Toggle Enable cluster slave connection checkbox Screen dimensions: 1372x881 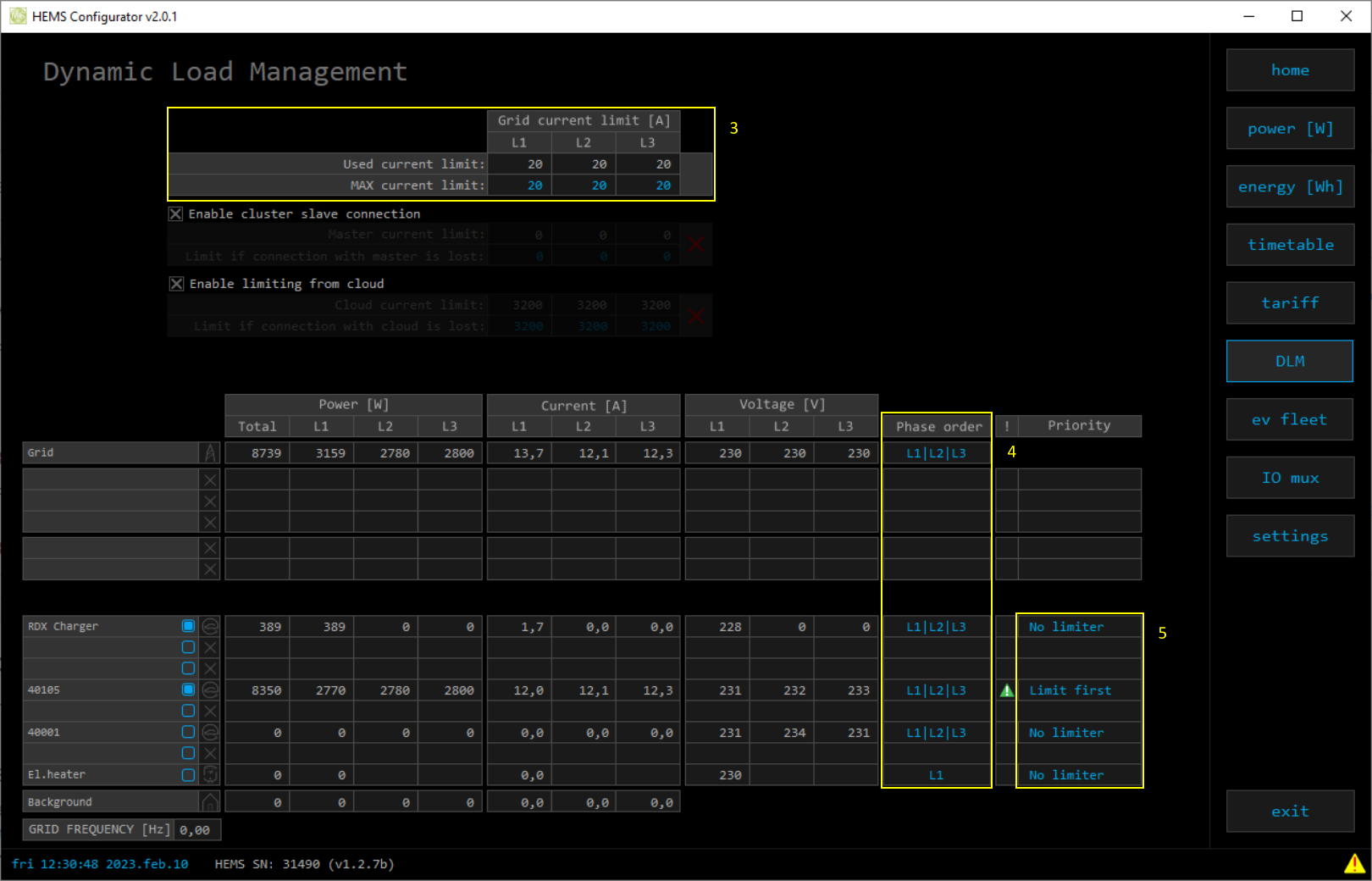175,214
